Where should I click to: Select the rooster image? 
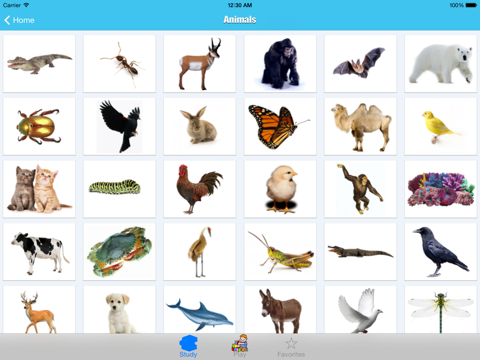click(x=200, y=189)
